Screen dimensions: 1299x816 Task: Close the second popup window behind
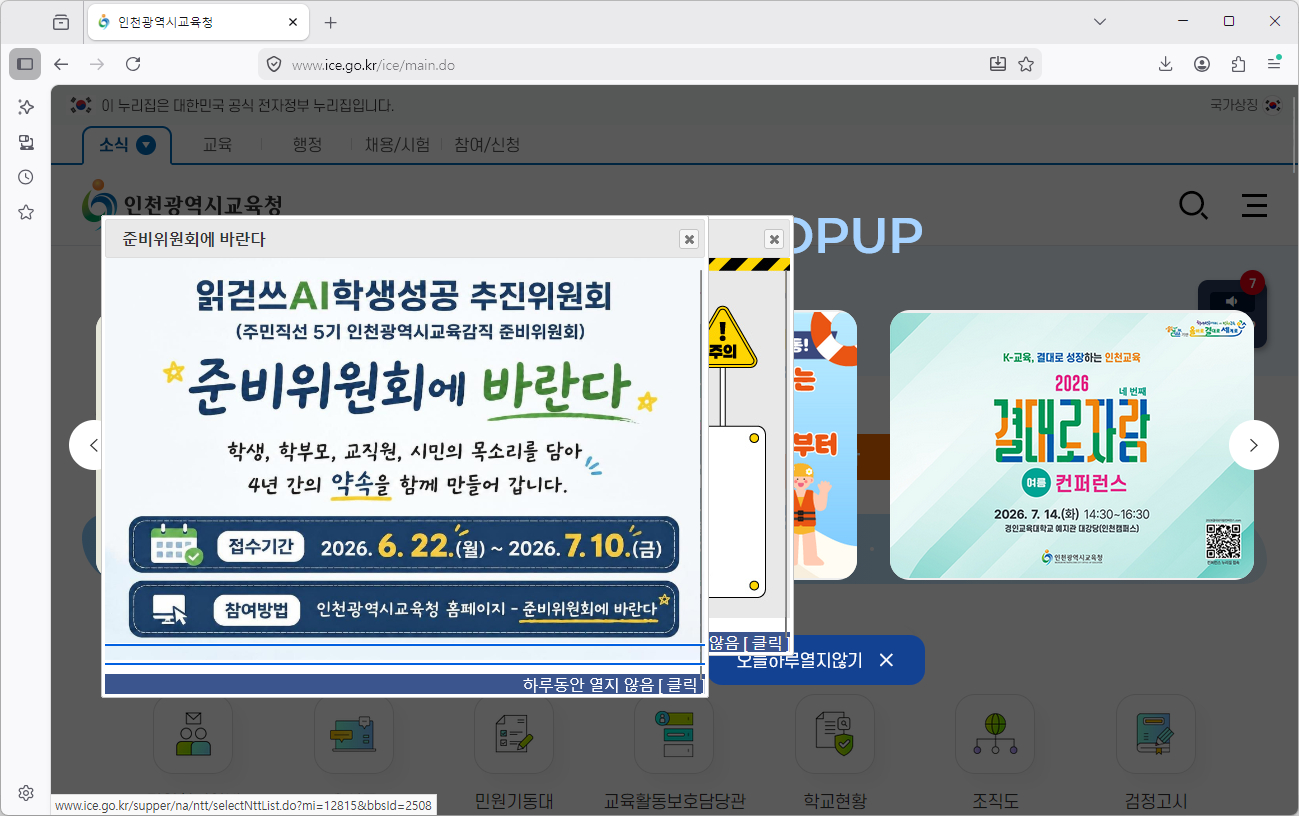(x=773, y=239)
